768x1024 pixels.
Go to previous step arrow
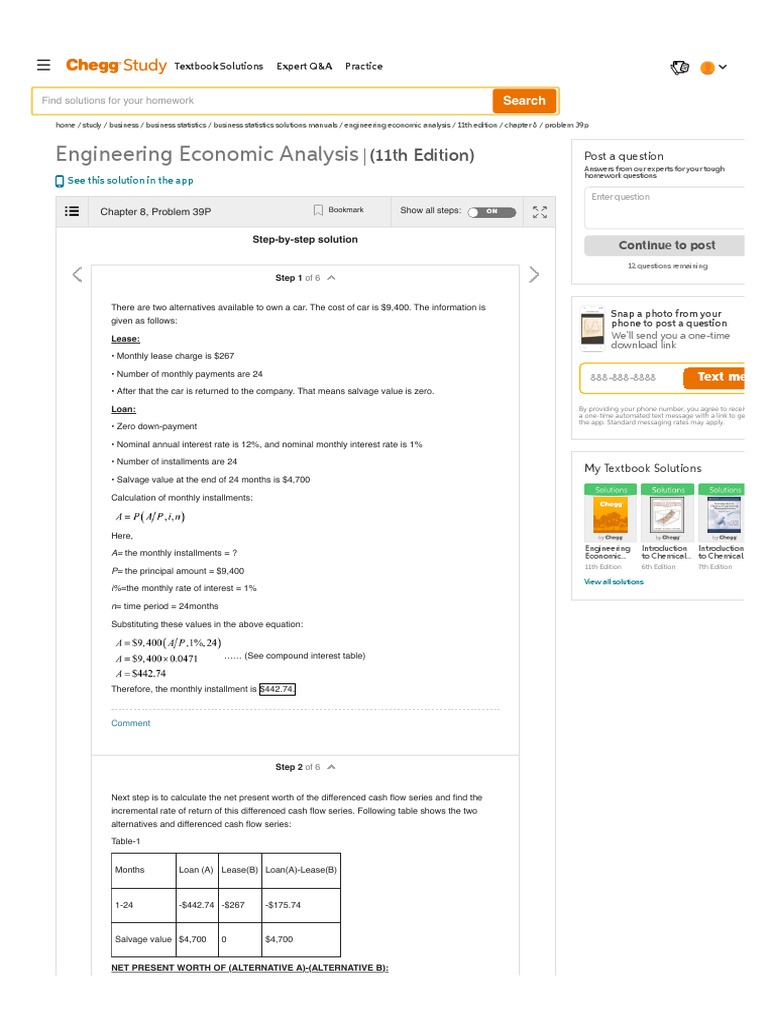77,275
